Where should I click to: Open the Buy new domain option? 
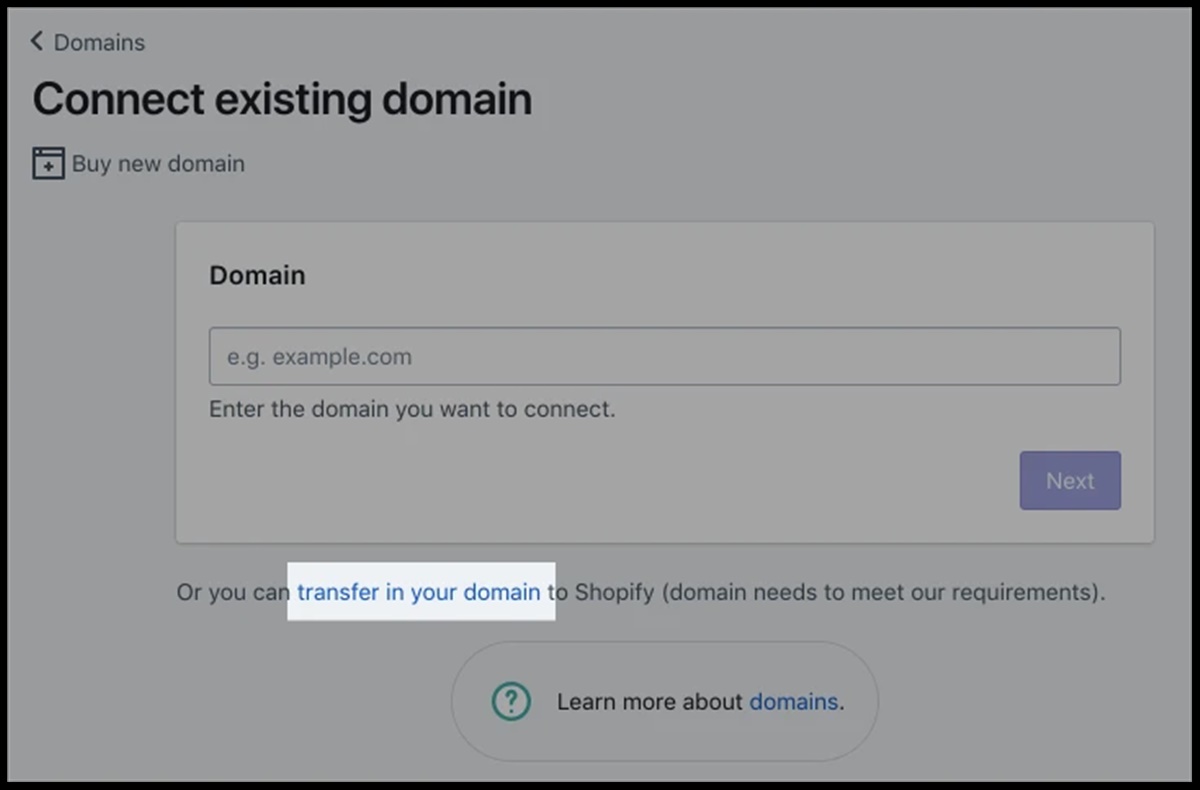click(x=158, y=164)
